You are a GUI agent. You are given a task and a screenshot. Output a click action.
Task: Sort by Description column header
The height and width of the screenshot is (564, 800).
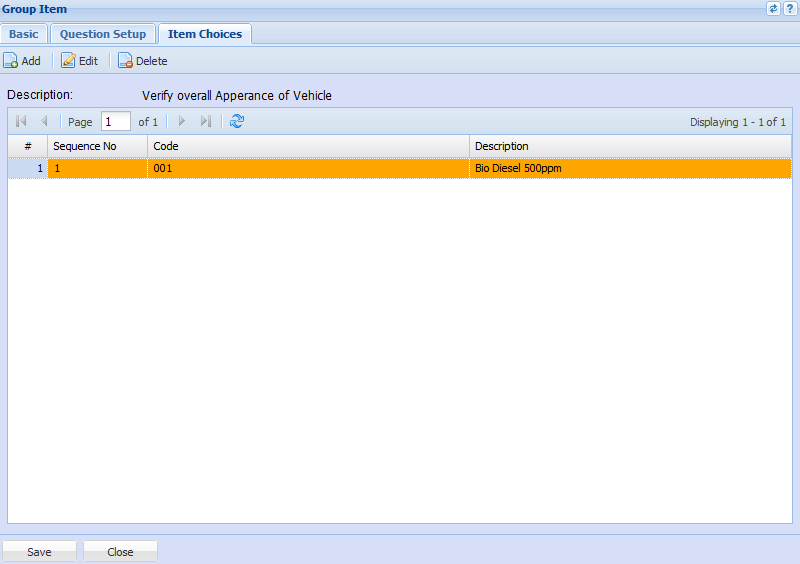[630, 146]
